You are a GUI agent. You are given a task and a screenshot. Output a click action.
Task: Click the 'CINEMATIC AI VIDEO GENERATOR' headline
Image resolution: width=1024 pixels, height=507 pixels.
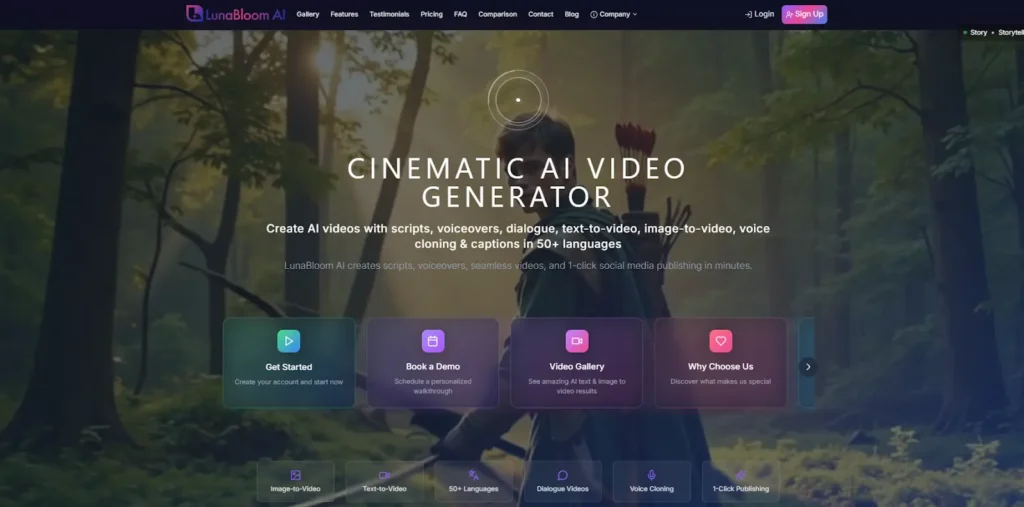tap(517, 183)
